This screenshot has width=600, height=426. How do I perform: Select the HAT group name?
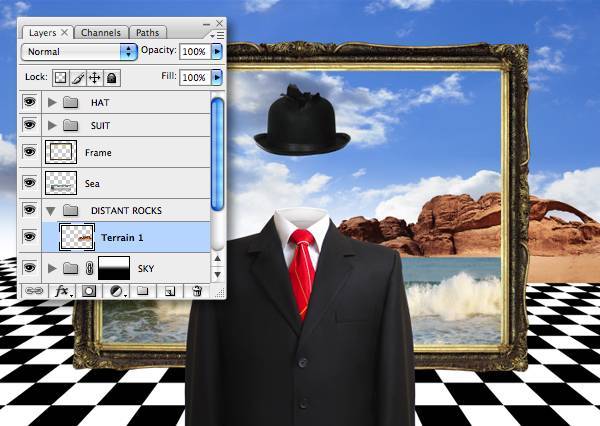pyautogui.click(x=100, y=103)
